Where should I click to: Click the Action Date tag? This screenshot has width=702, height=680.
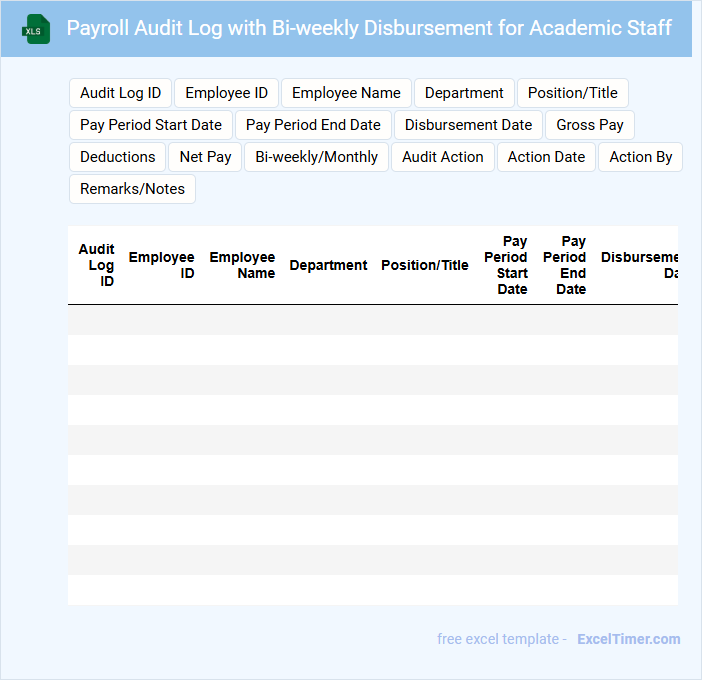pyautogui.click(x=546, y=157)
